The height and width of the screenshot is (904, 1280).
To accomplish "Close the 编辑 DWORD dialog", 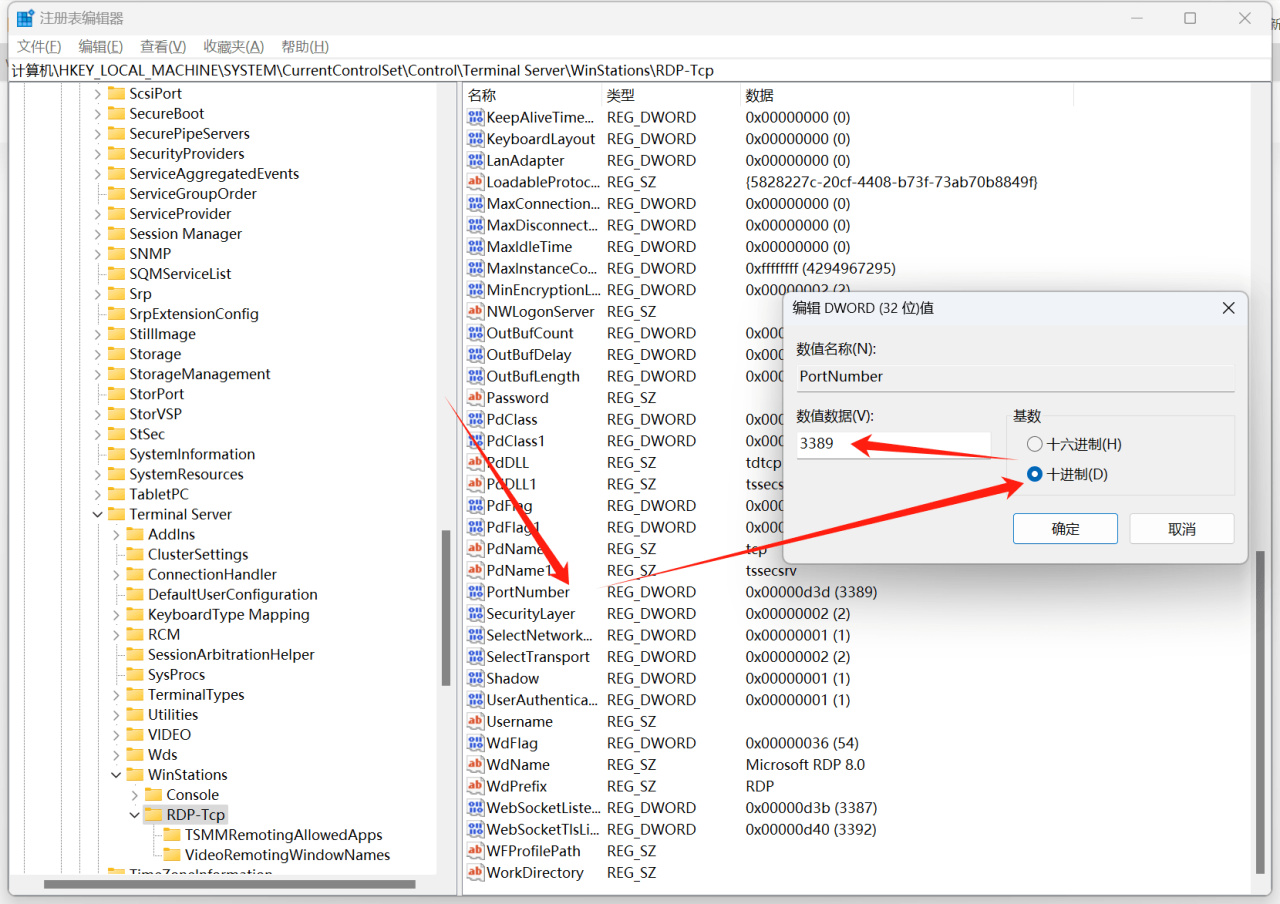I will coord(1228,308).
